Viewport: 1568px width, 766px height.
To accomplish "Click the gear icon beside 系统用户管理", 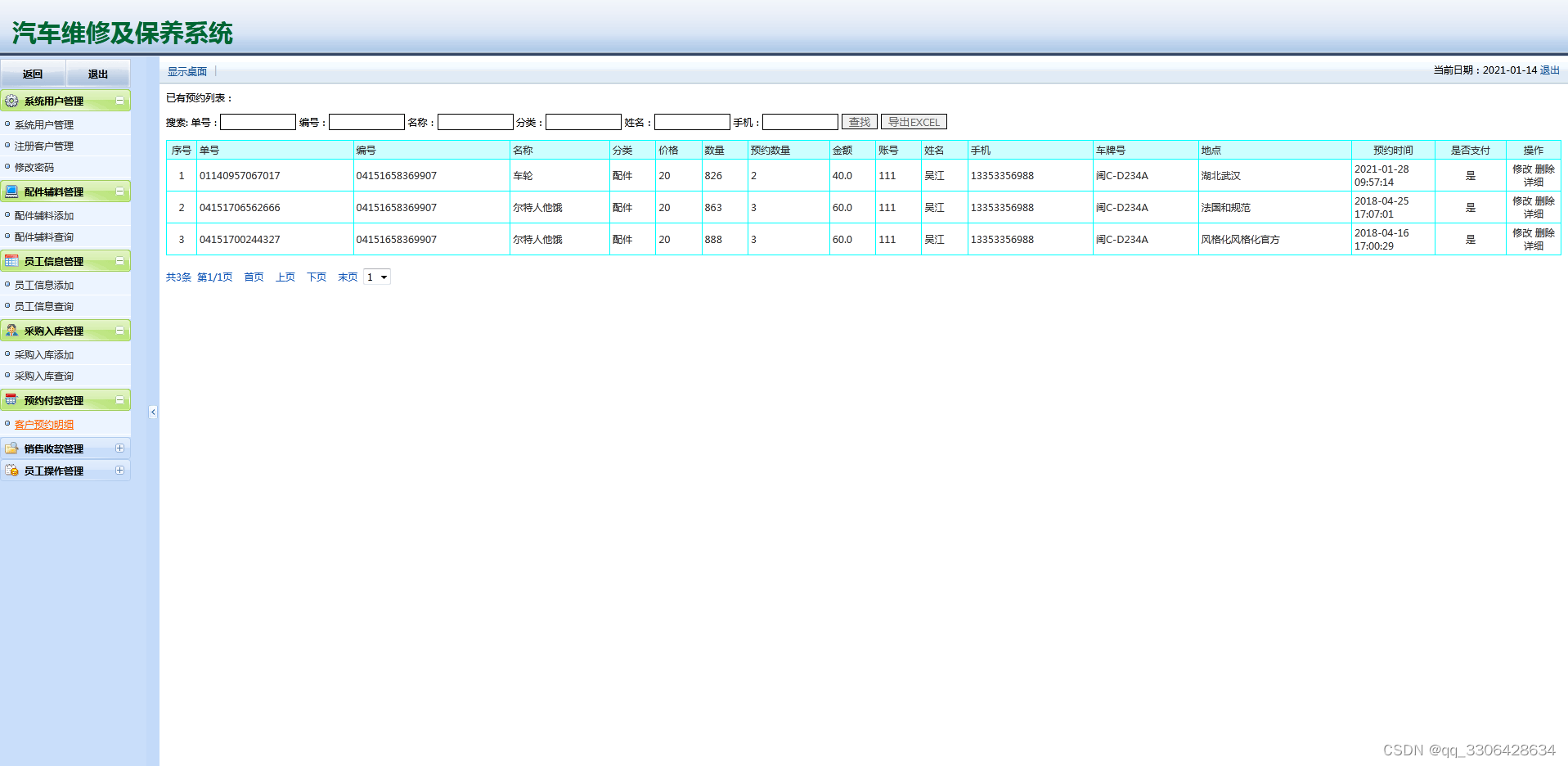I will [11, 101].
